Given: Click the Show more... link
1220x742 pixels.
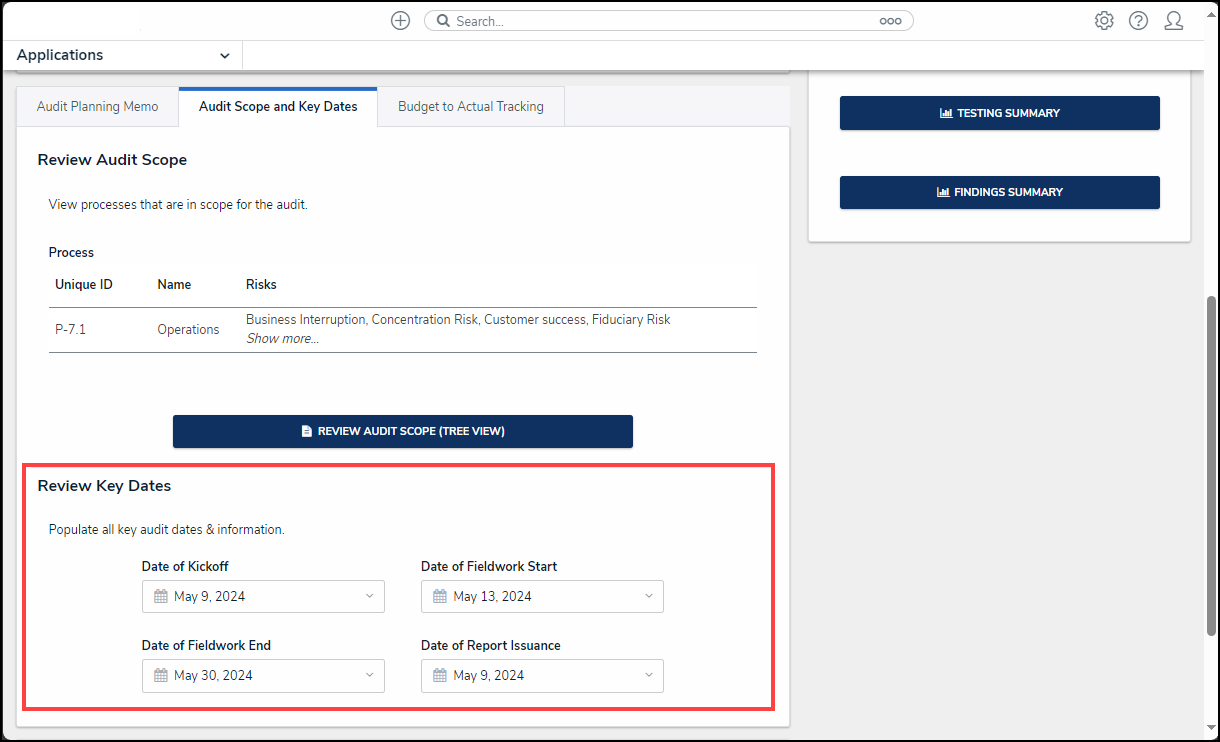Looking at the screenshot, I should click(283, 339).
